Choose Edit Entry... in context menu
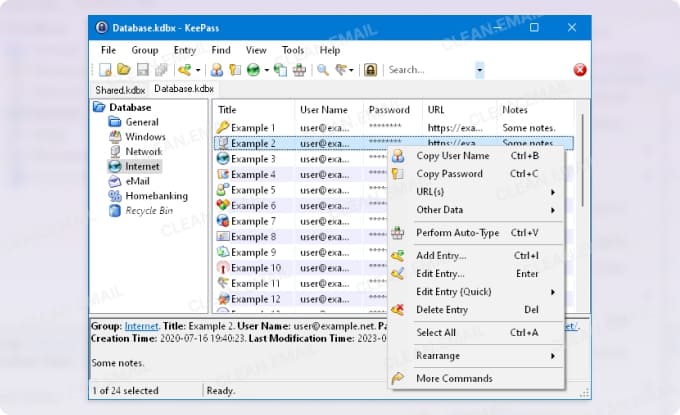Image resolution: width=680 pixels, height=415 pixels. (476, 274)
